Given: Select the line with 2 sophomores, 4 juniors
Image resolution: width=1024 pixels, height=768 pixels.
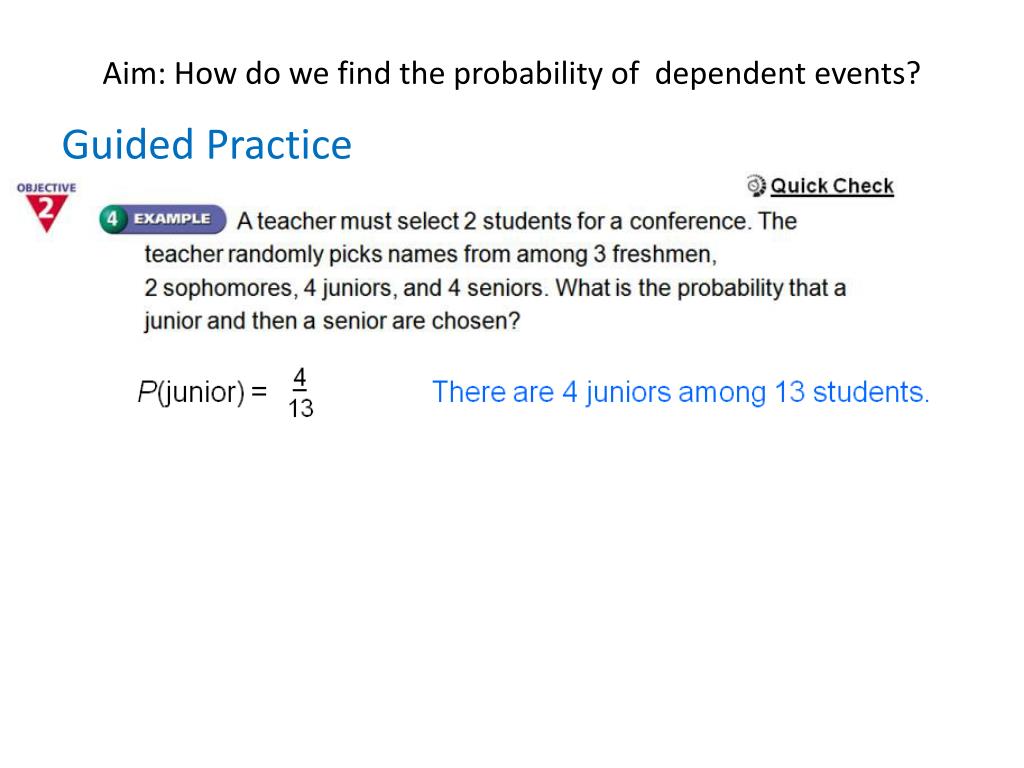Looking at the screenshot, I should click(495, 288).
